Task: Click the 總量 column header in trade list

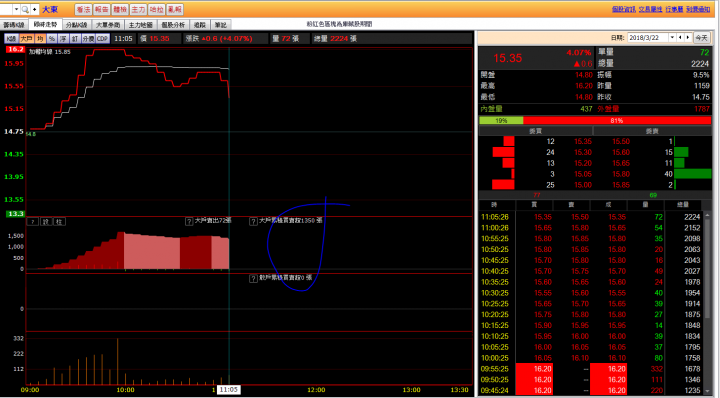Action: pos(683,204)
